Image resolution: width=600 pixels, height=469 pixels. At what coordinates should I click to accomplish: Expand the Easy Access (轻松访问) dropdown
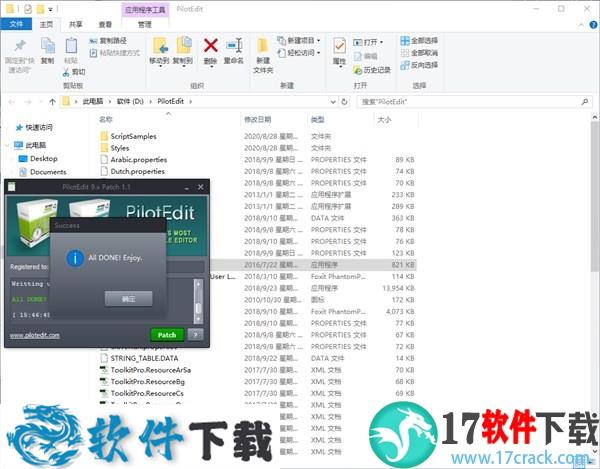300,53
